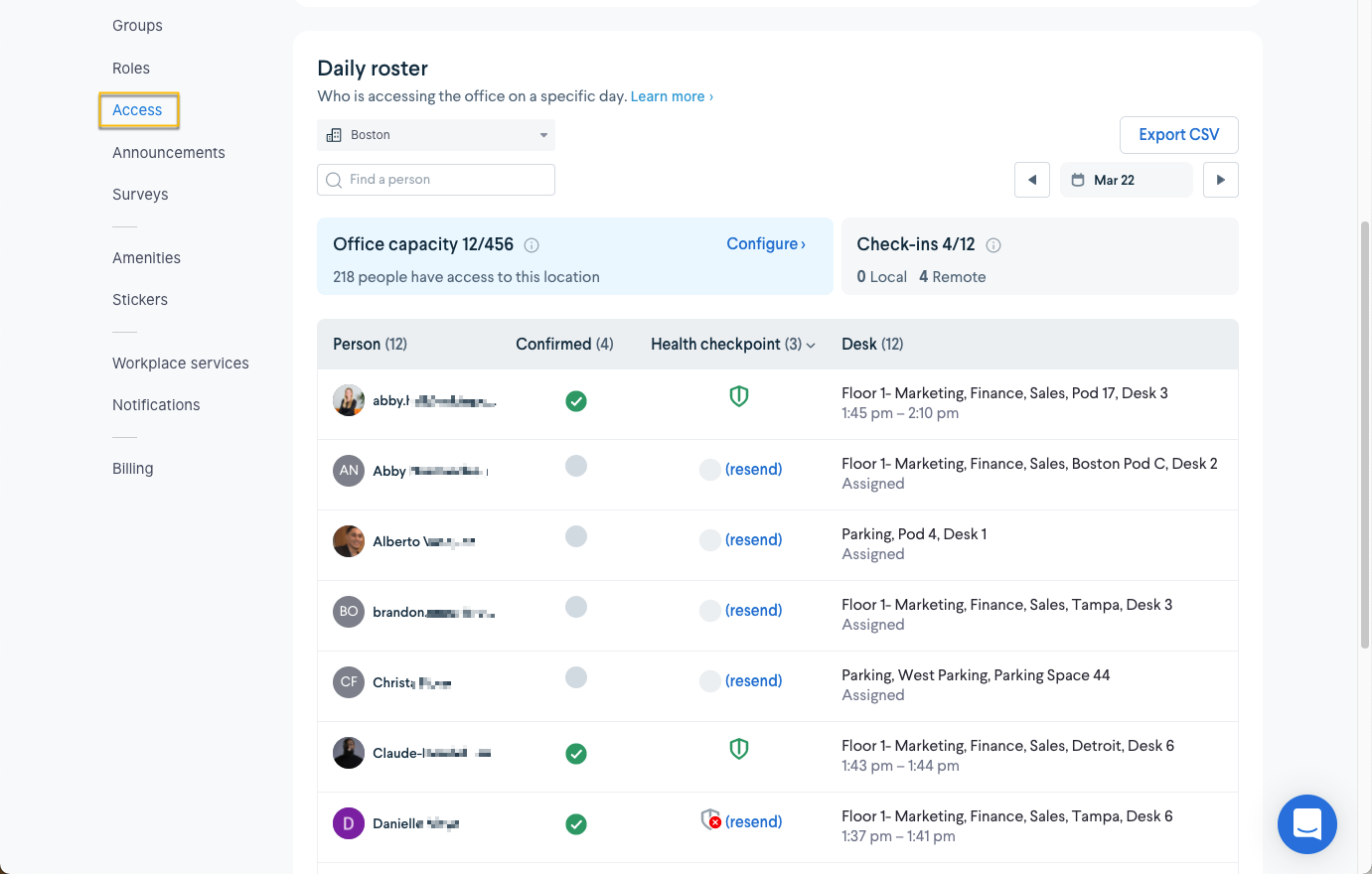Open Roles in the sidebar
This screenshot has height=874, width=1372.
point(131,69)
